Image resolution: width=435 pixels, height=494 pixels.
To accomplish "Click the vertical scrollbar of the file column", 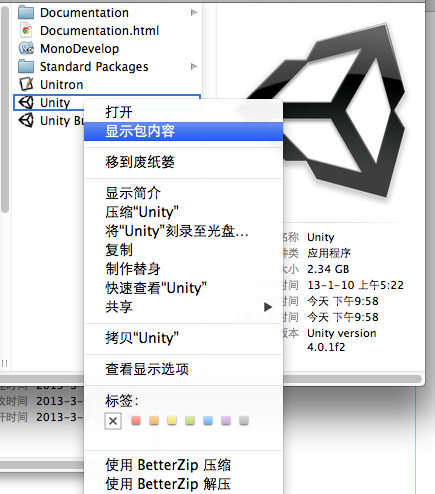I will coord(5,110).
